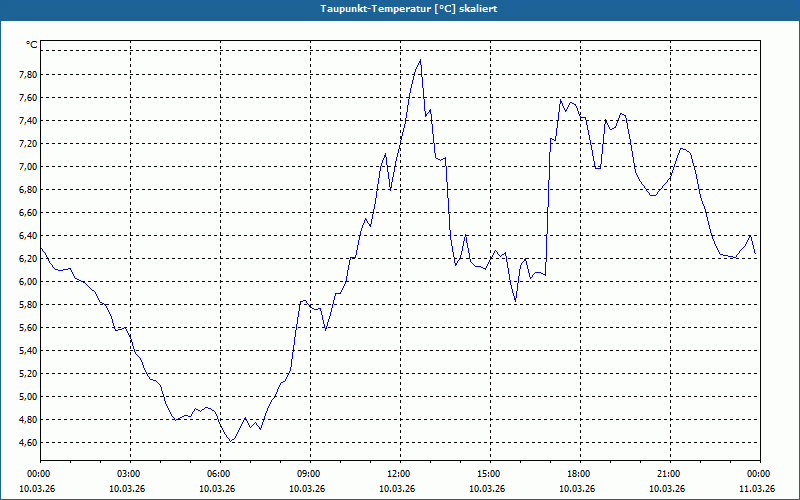Click the date label beneath 12:00
This screenshot has width=800, height=500.
click(x=398, y=489)
